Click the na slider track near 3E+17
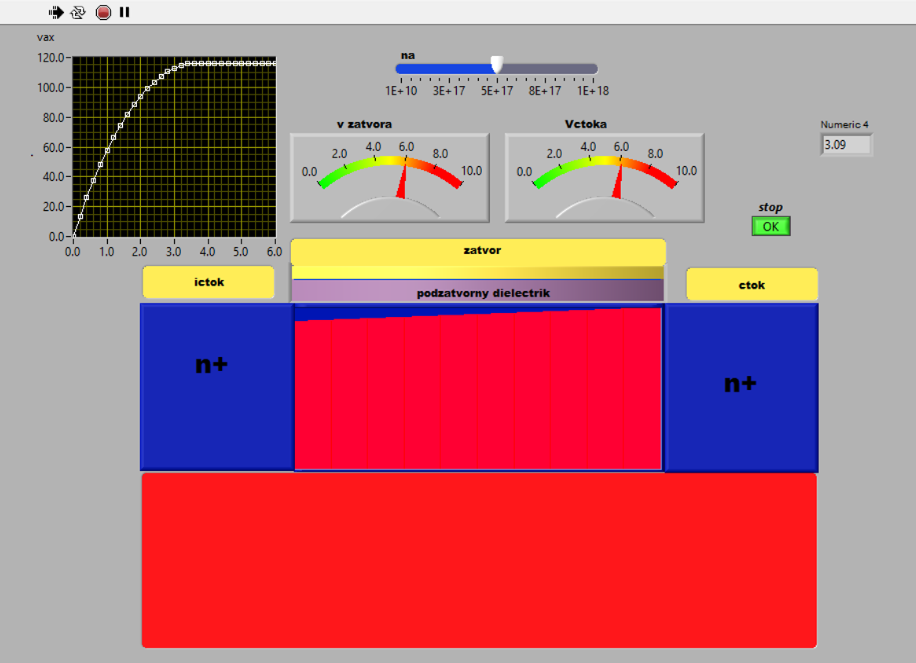The width and height of the screenshot is (916, 663). pos(449,69)
